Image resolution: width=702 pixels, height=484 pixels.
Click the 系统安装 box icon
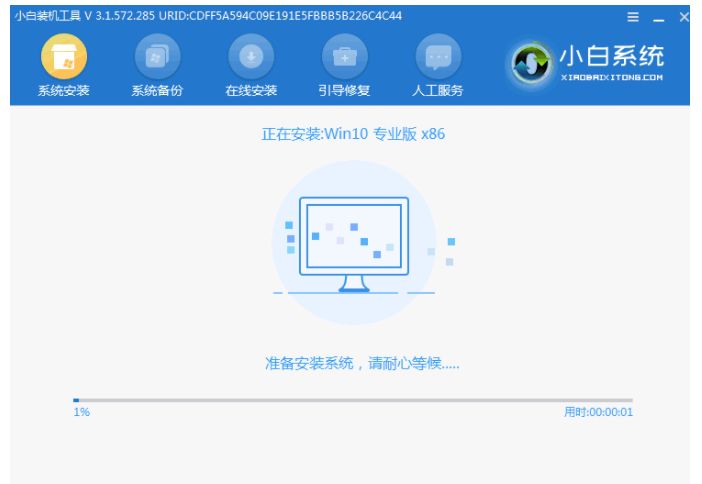tap(63, 57)
